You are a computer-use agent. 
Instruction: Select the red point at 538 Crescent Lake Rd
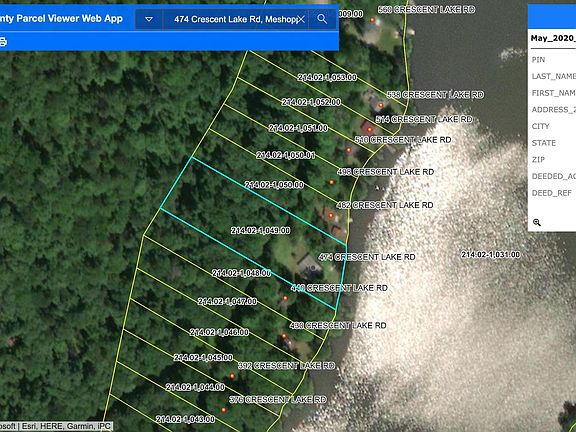(x=381, y=105)
